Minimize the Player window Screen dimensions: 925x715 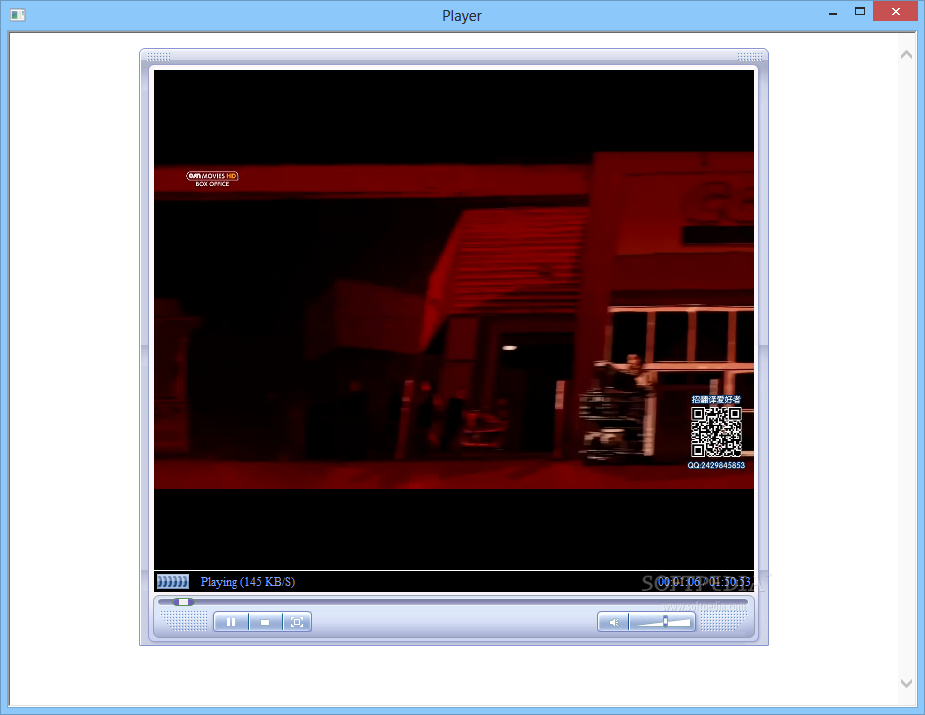click(x=833, y=13)
